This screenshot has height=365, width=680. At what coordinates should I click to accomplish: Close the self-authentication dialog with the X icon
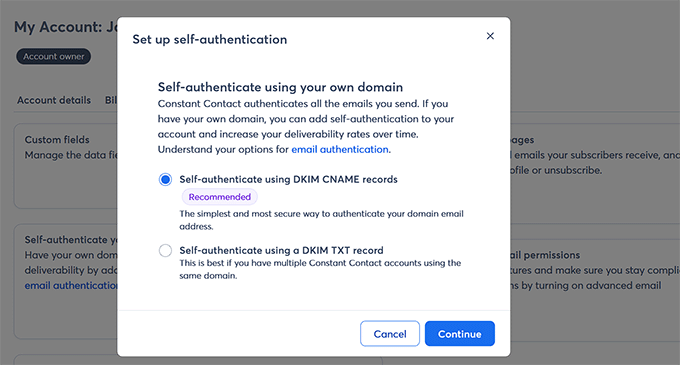click(x=490, y=36)
